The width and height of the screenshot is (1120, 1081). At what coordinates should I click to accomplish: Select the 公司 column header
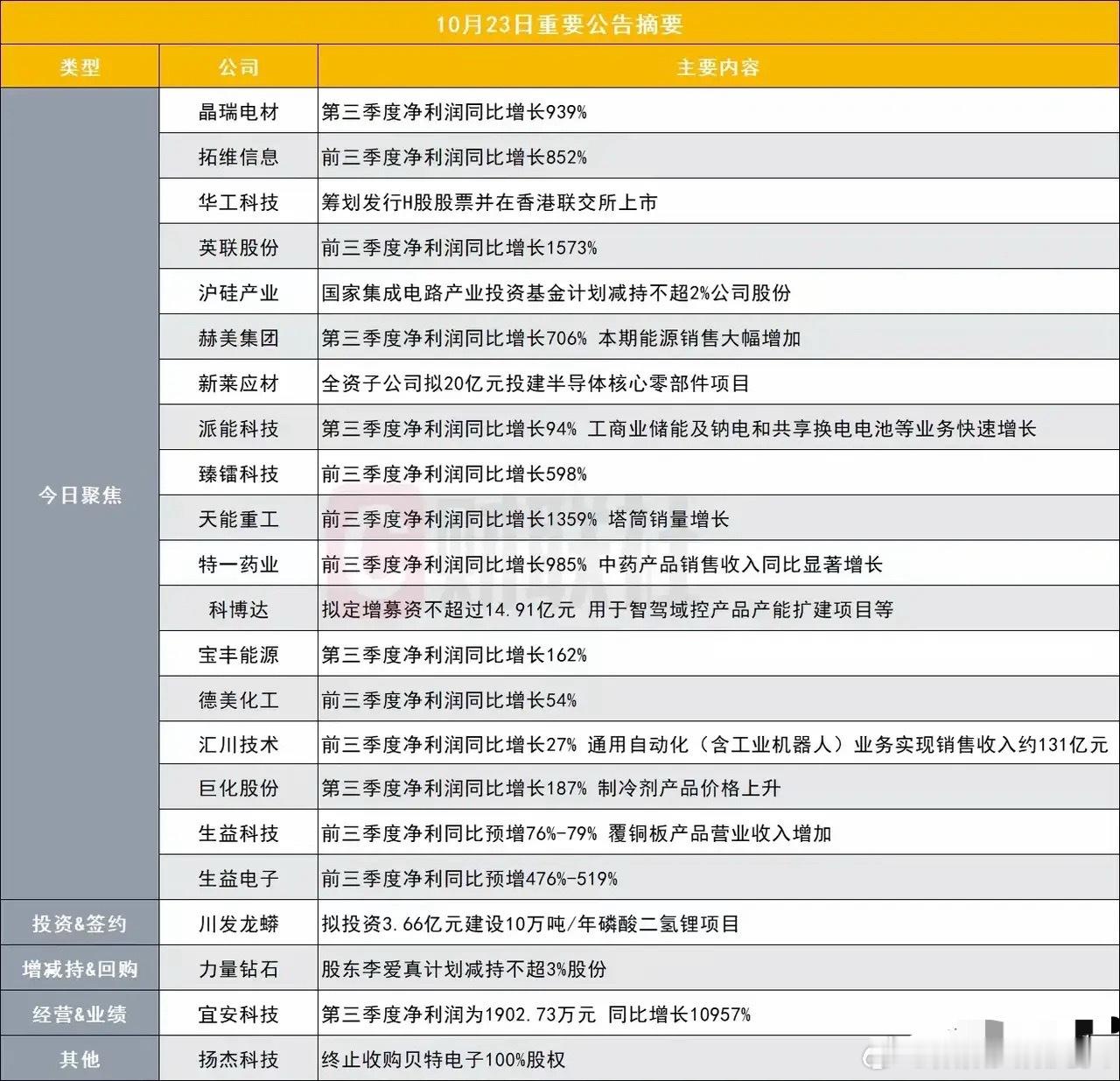(x=238, y=67)
